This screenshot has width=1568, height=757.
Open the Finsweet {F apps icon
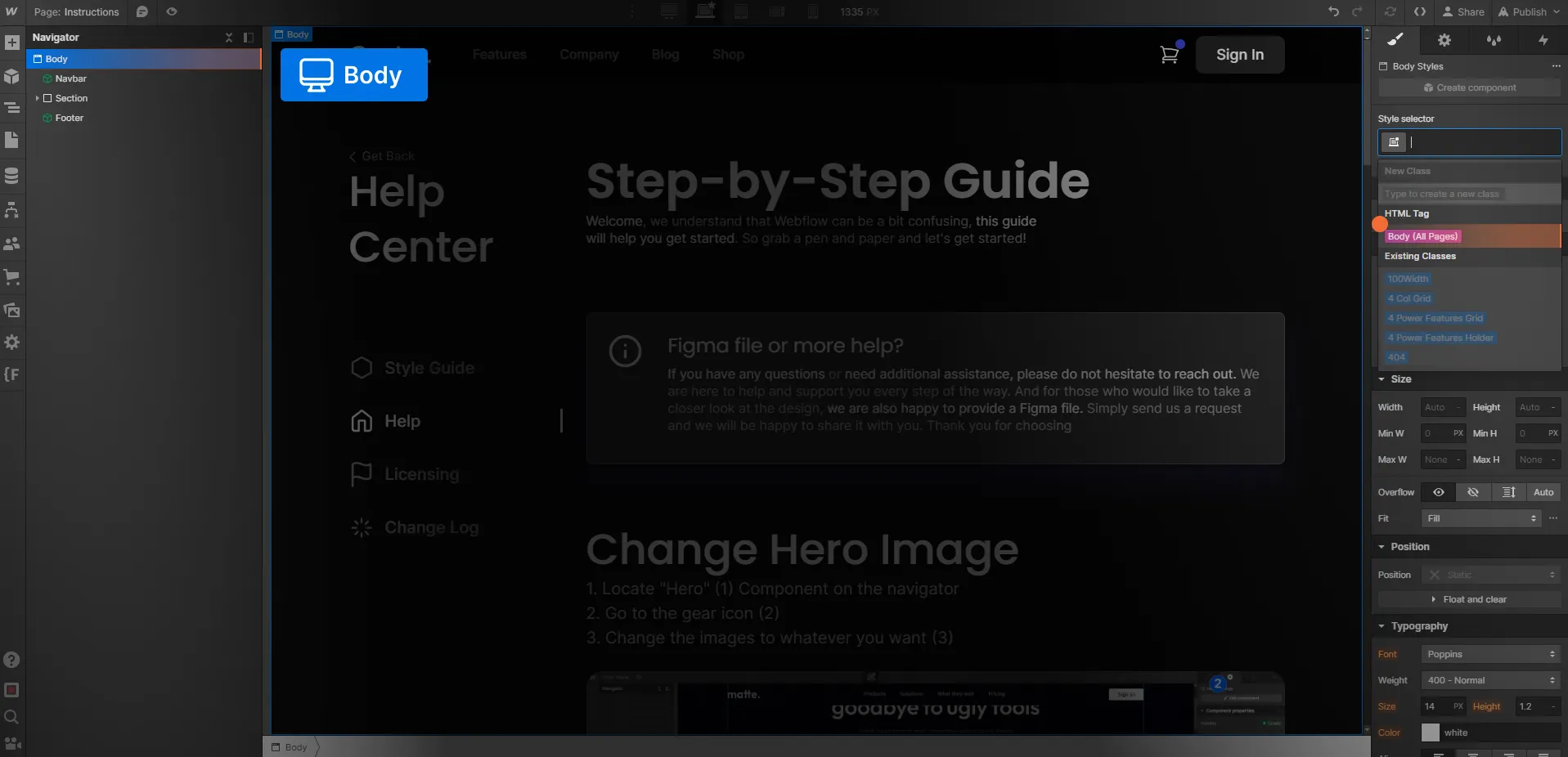11,374
